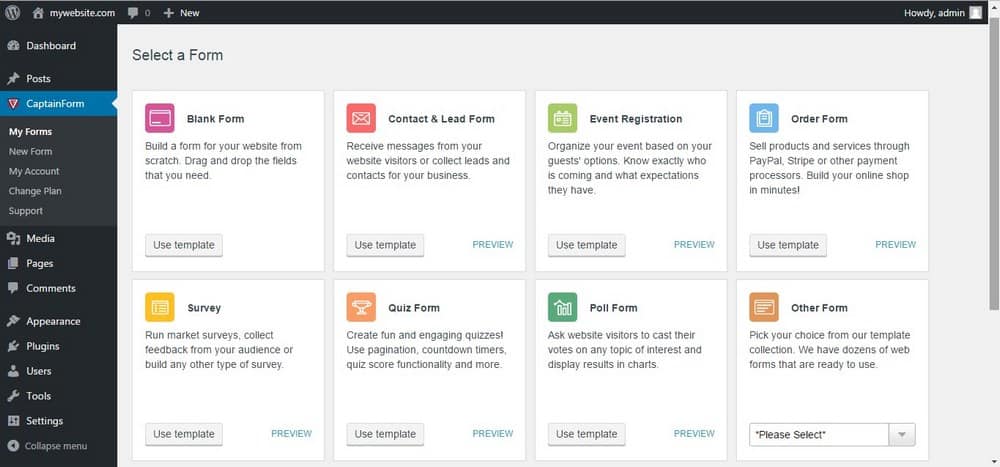
Task: Click the Plugins plug icon
Action: coord(13,346)
